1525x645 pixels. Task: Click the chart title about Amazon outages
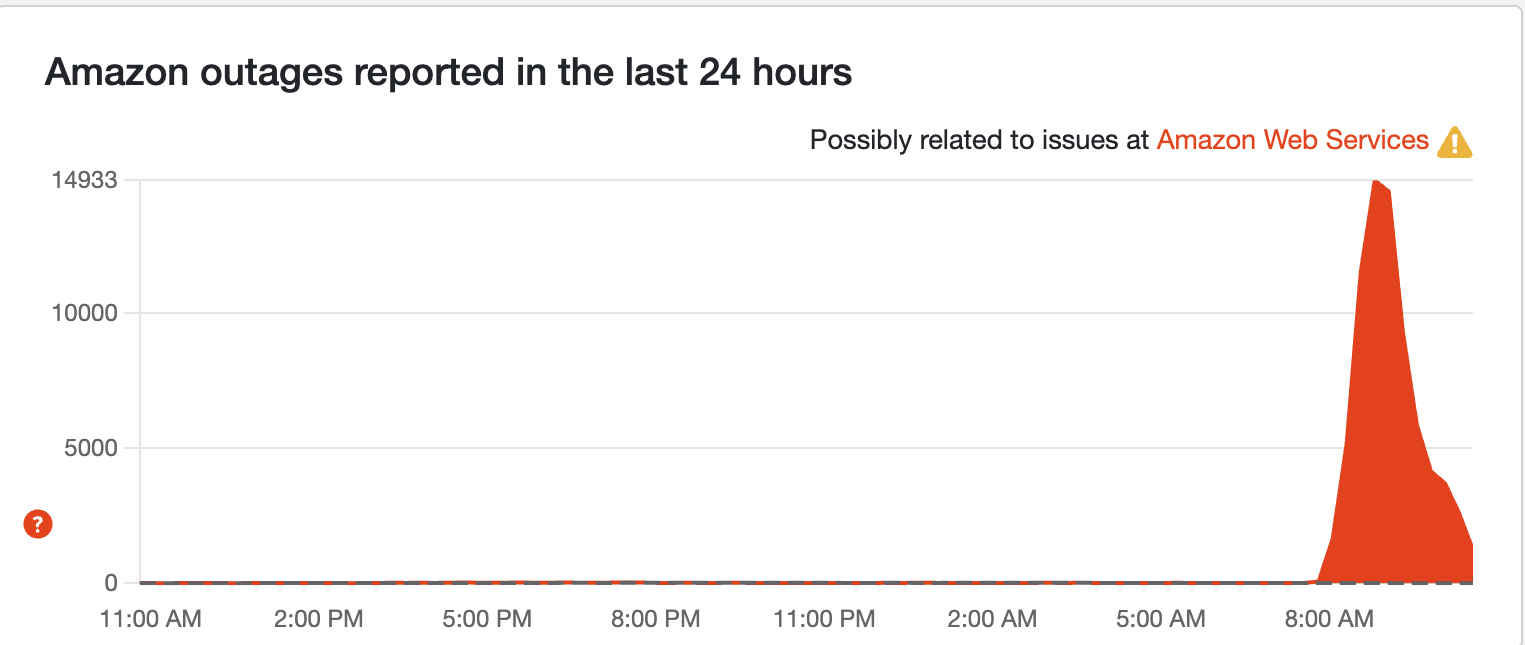(448, 73)
